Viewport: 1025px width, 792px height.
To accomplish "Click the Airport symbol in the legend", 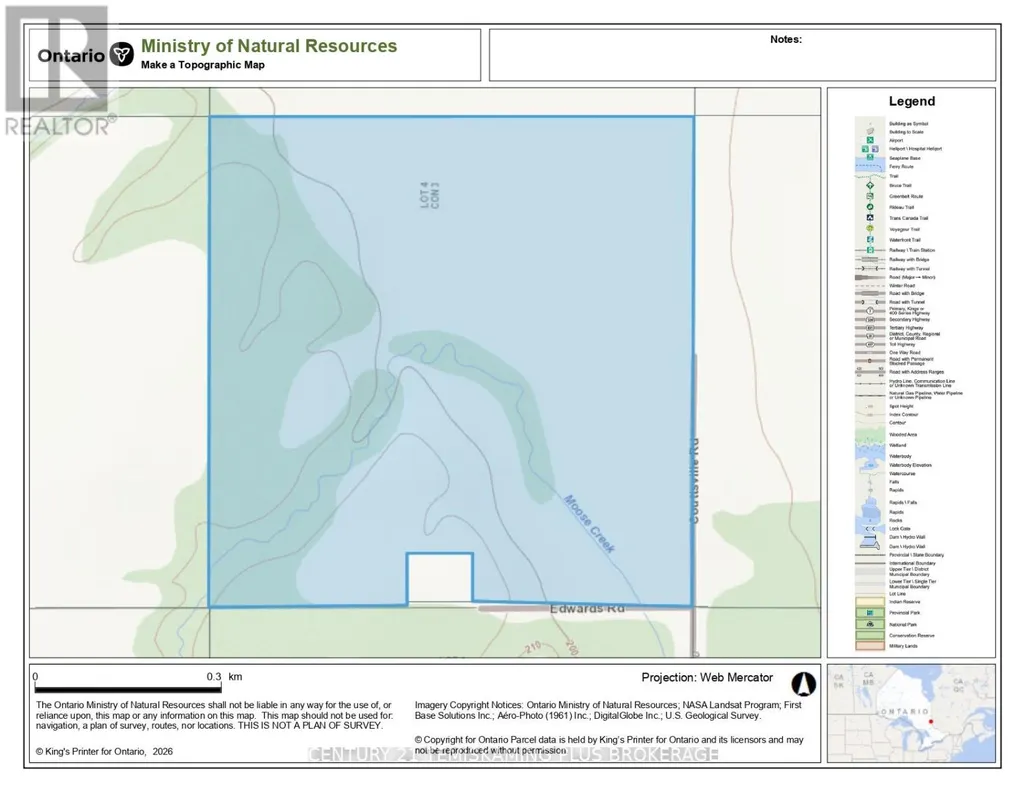I will coord(870,140).
